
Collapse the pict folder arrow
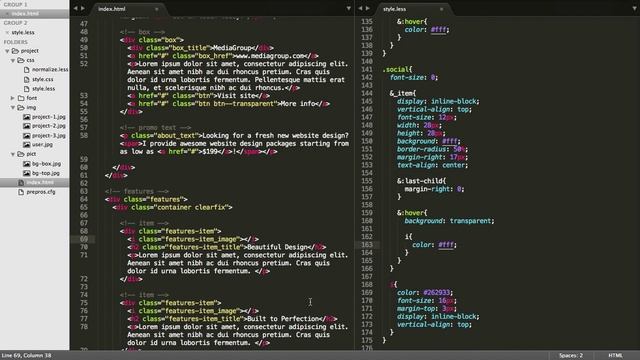pyautogui.click(x=13, y=154)
